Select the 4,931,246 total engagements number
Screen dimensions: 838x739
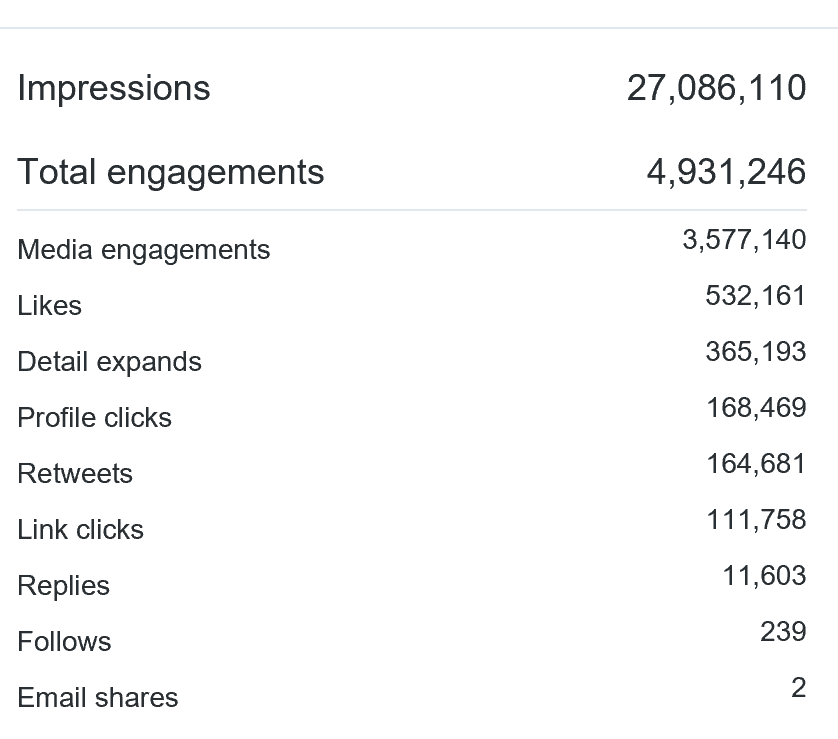726,172
